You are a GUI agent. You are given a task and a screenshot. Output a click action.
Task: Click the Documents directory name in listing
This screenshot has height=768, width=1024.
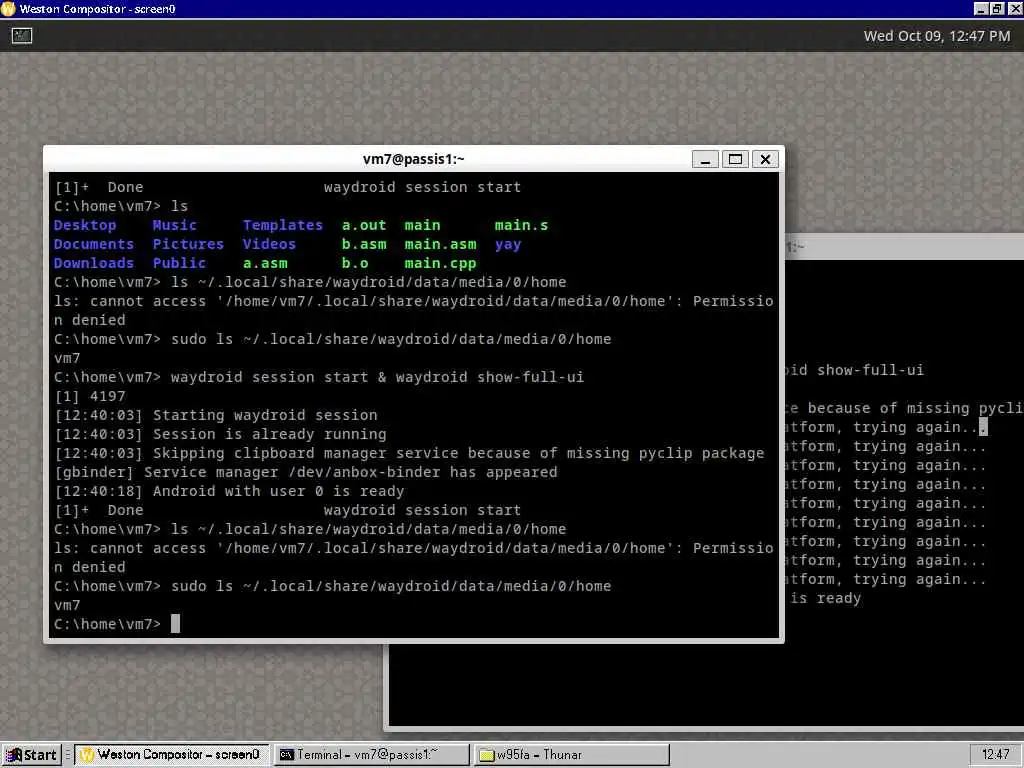point(93,244)
